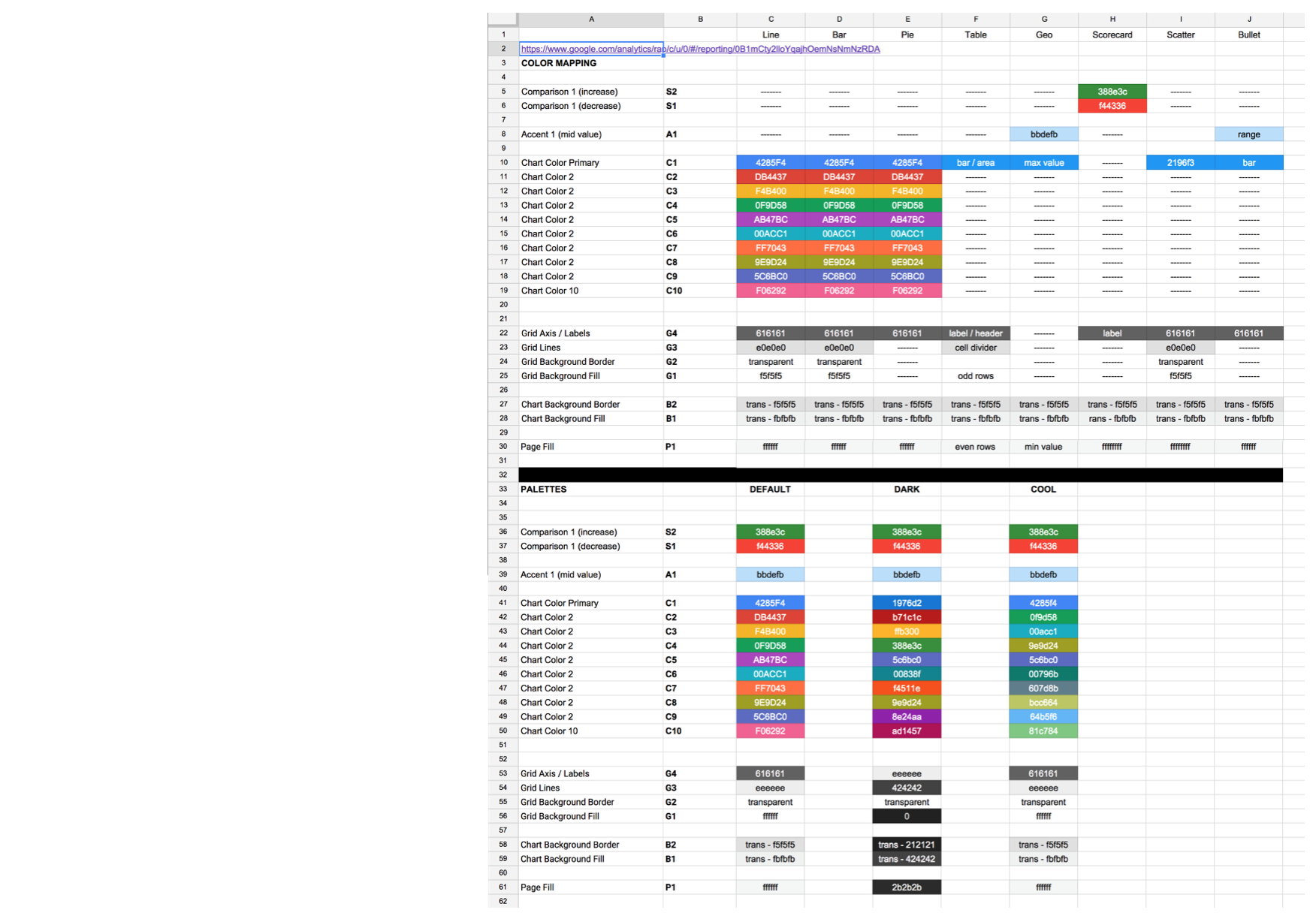This screenshot has width=1316, height=922.
Task: Select column H header
Action: click(1112, 20)
